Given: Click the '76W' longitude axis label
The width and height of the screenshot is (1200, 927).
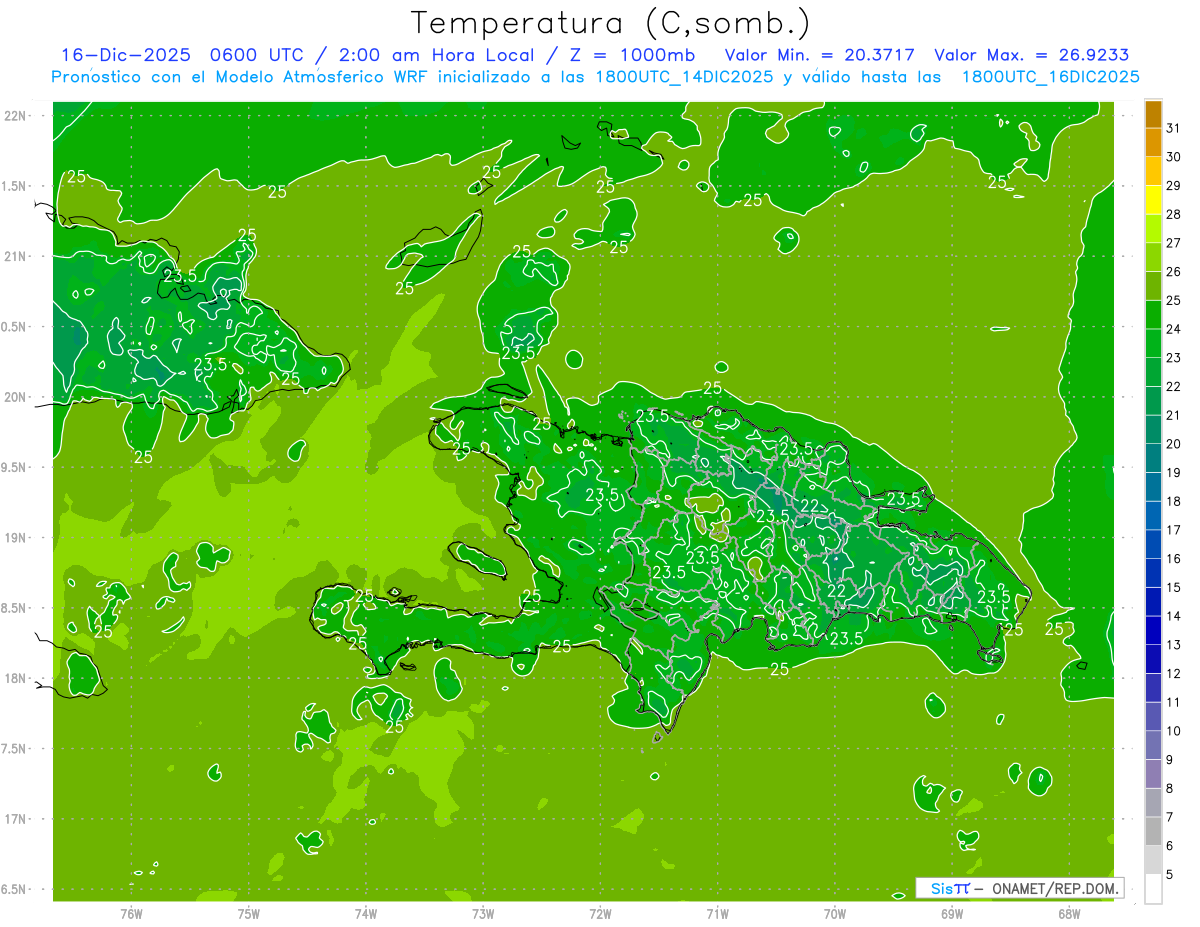Looking at the screenshot, I should click(131, 913).
